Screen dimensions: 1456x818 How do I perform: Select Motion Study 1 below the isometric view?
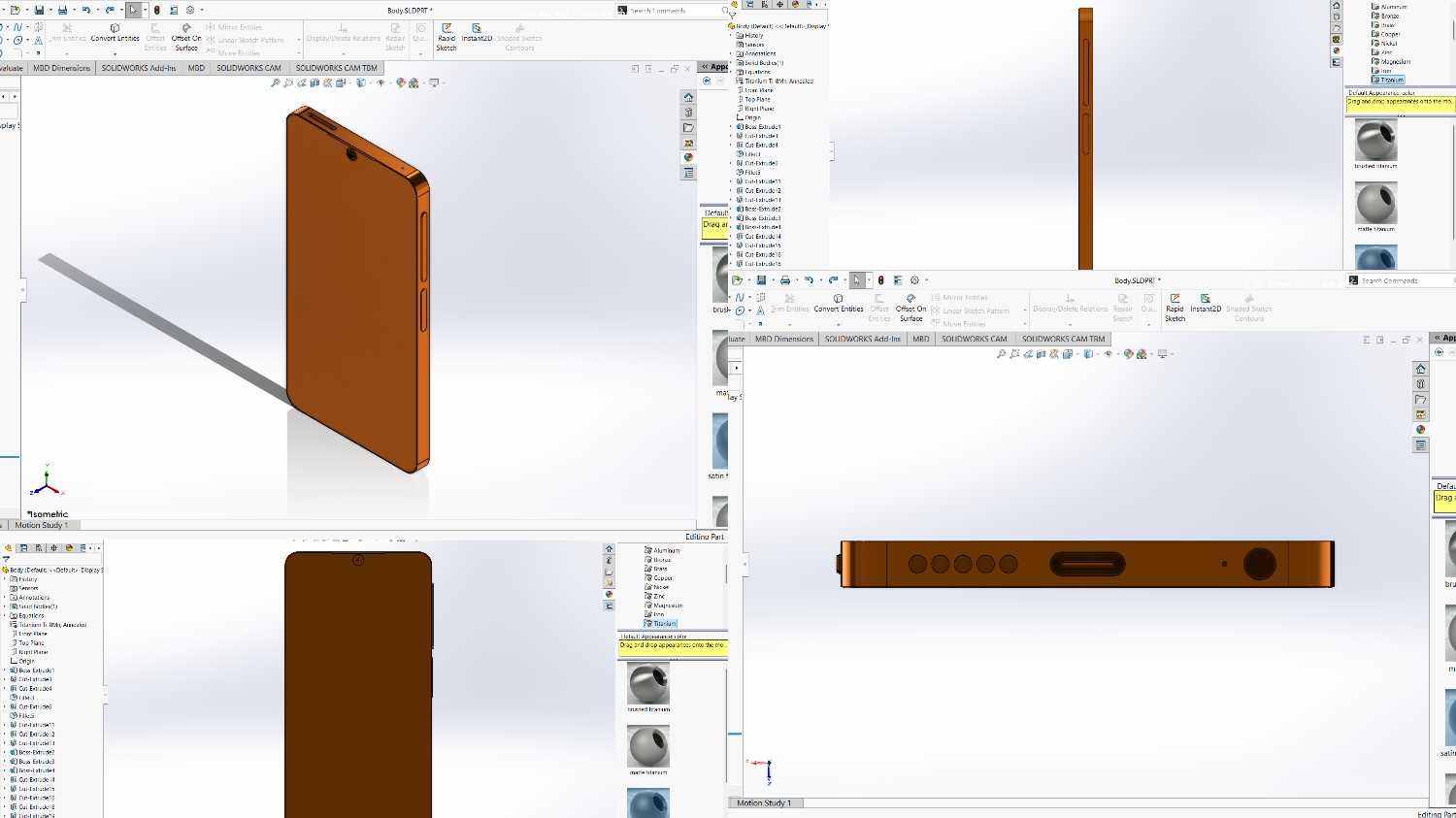tap(41, 525)
